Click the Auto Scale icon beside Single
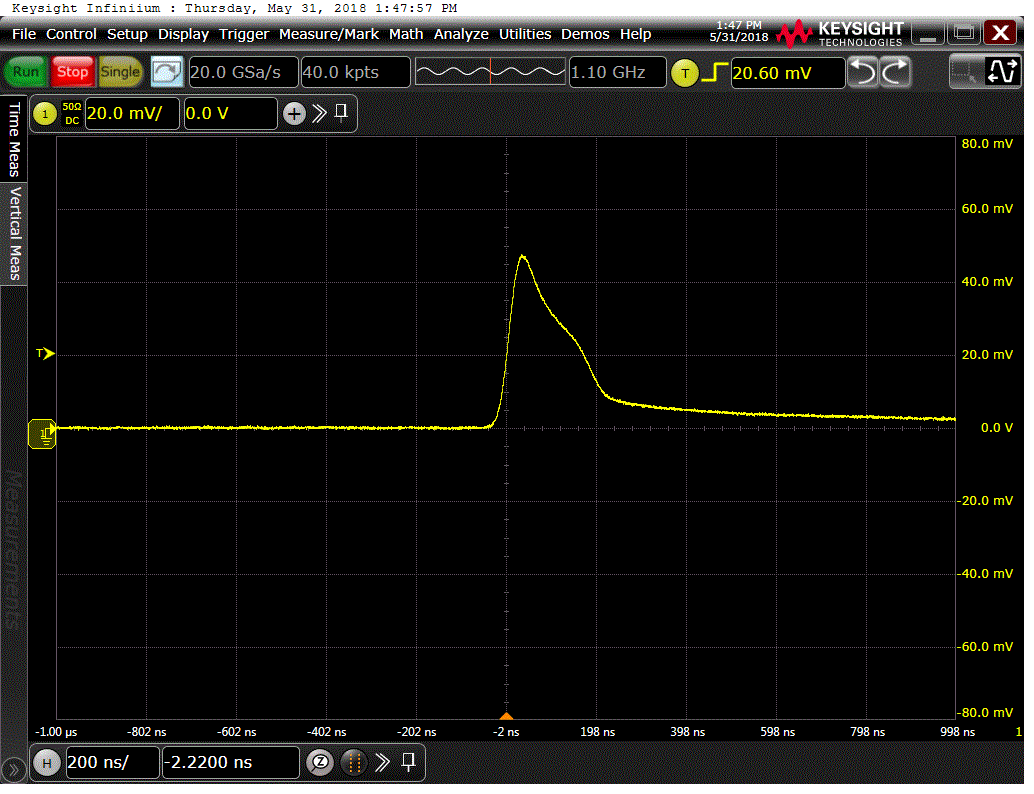The width and height of the screenshot is (1034, 794). [x=167, y=72]
